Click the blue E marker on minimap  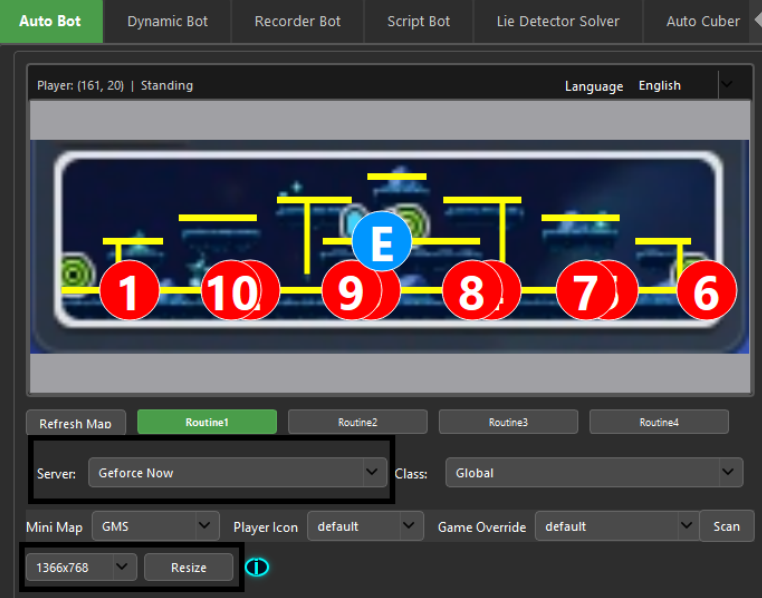[x=381, y=242]
